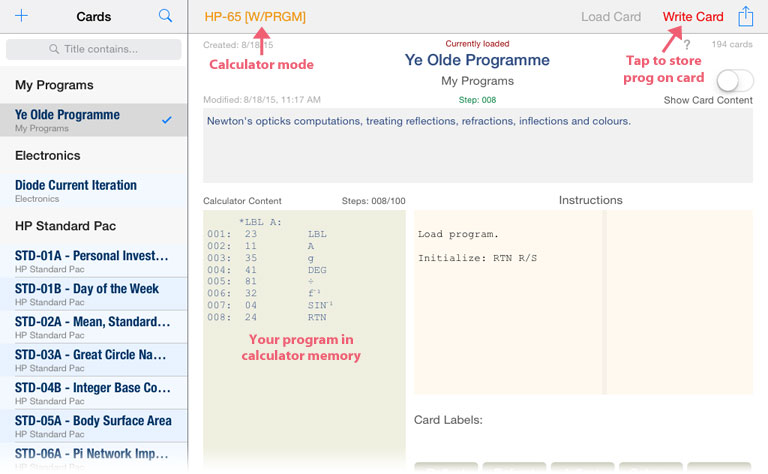Click the Initialize: RTN R/S instruction line

[x=477, y=258]
